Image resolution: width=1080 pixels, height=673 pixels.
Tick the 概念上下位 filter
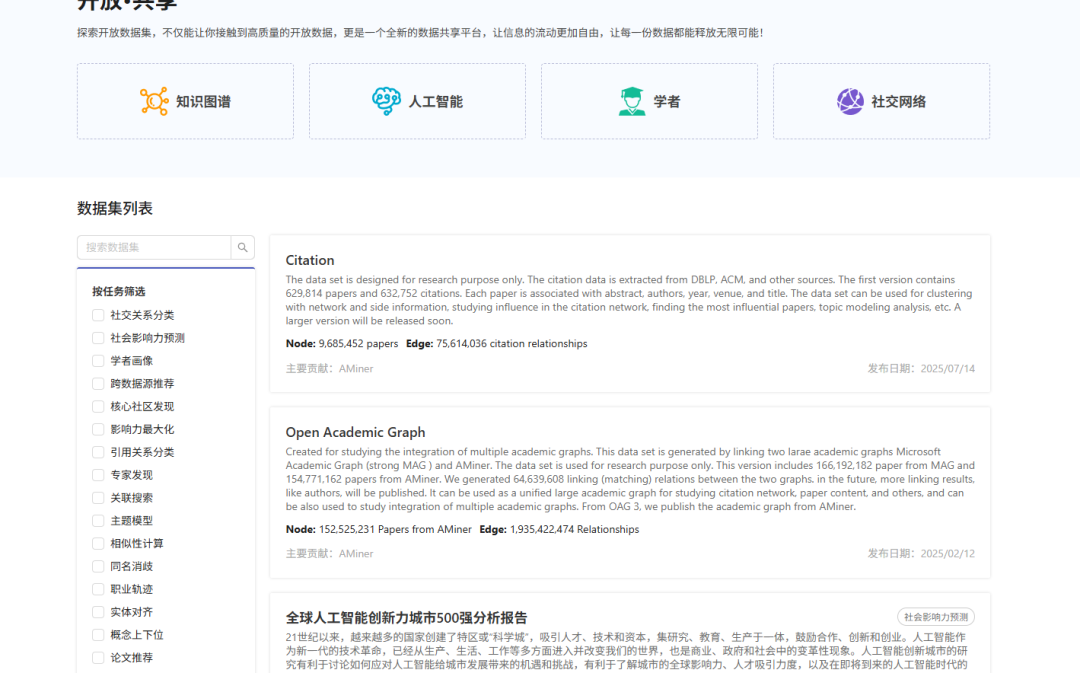(x=98, y=634)
